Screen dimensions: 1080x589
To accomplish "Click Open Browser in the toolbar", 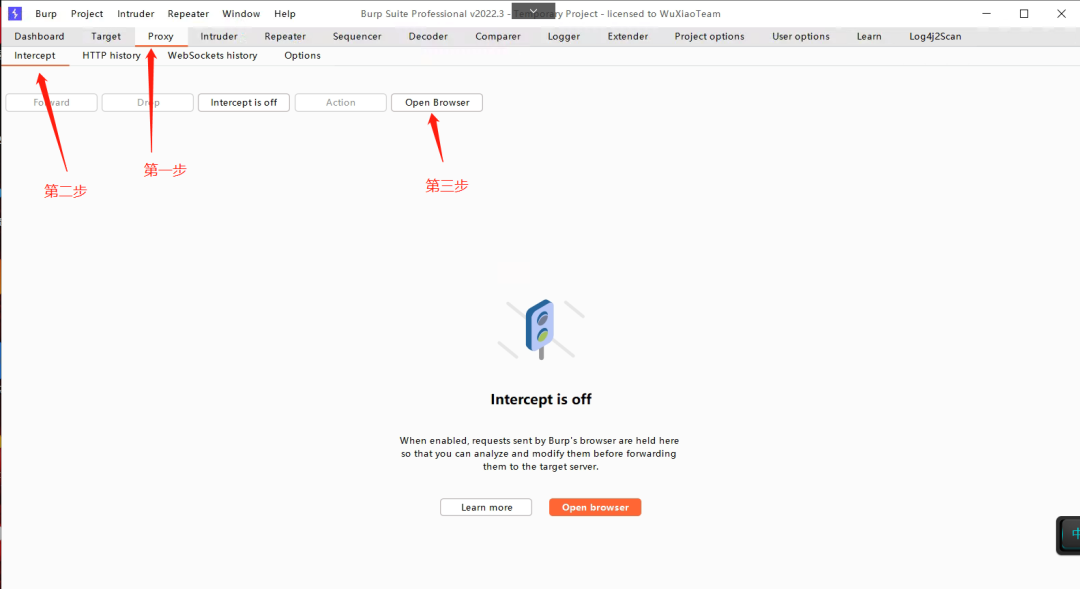I will (x=437, y=103).
